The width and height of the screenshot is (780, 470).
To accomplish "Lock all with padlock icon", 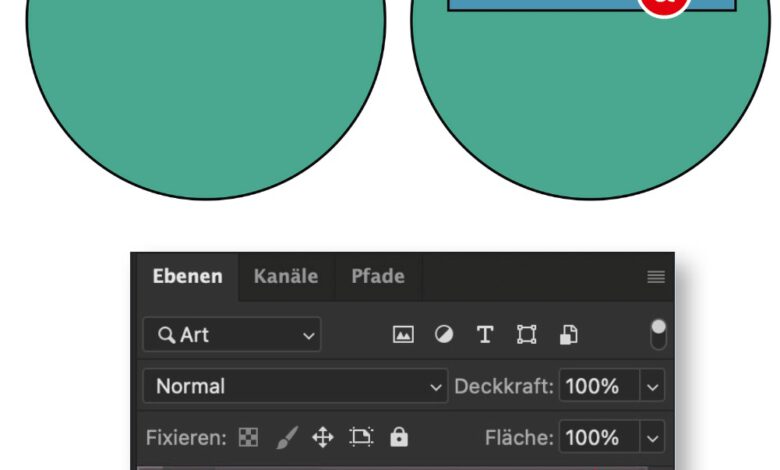I will 399,438.
